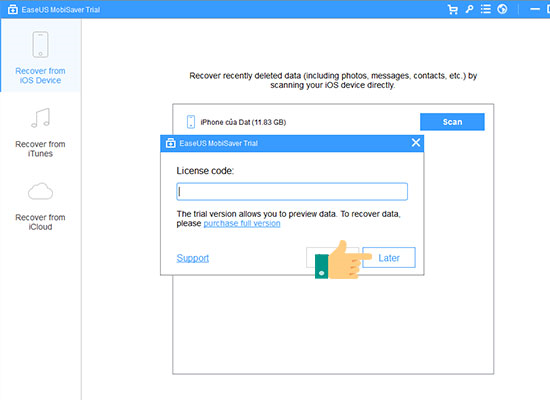Close the license code dialog
The image size is (550, 400).
tap(416, 143)
